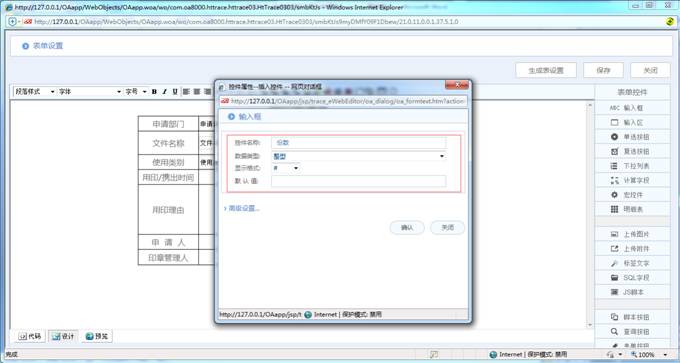Image resolution: width=680 pixels, height=363 pixels.
Task: Switch to the 代码 code tab
Action: pyautogui.click(x=30, y=336)
